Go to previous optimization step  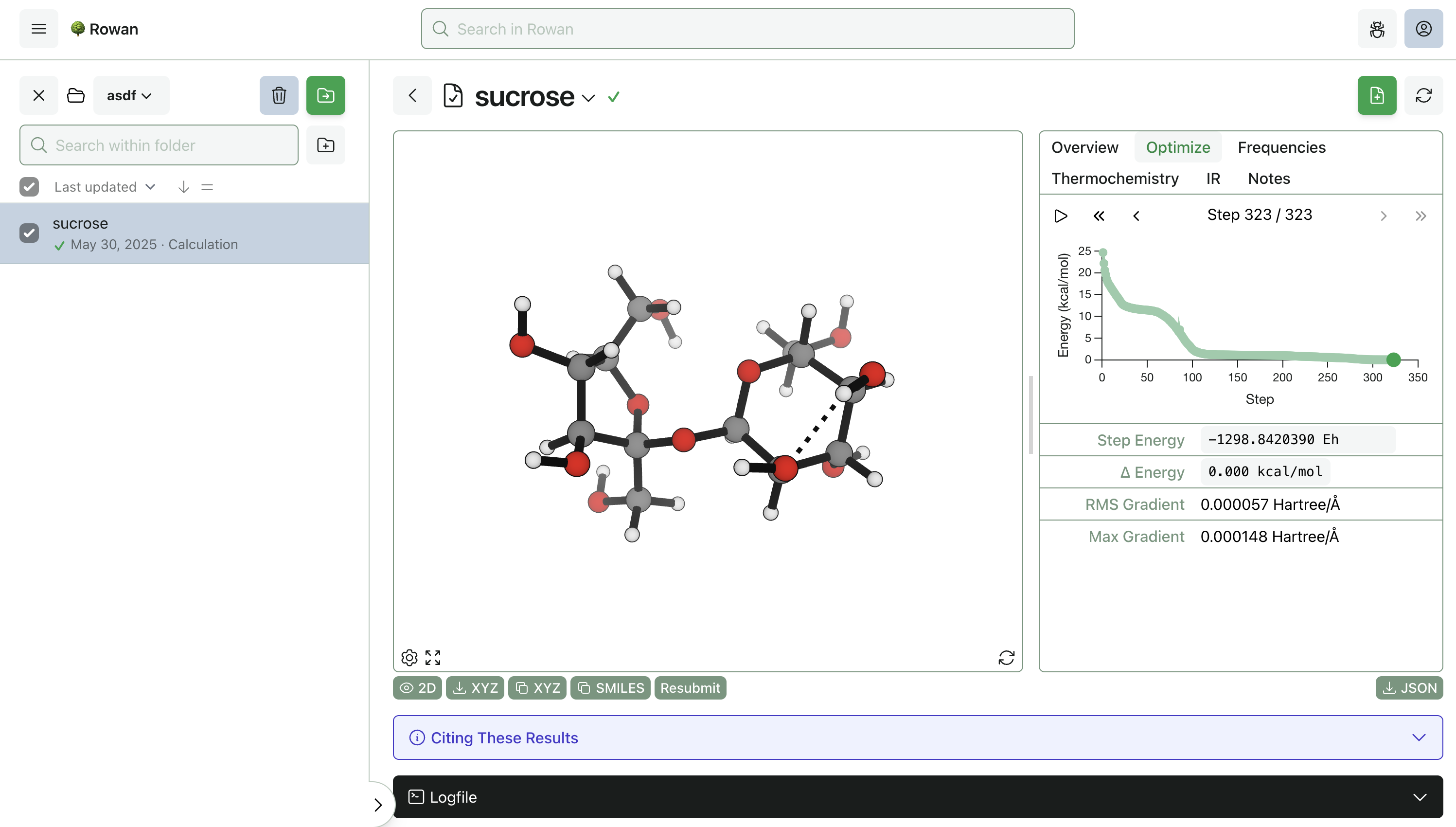1136,216
